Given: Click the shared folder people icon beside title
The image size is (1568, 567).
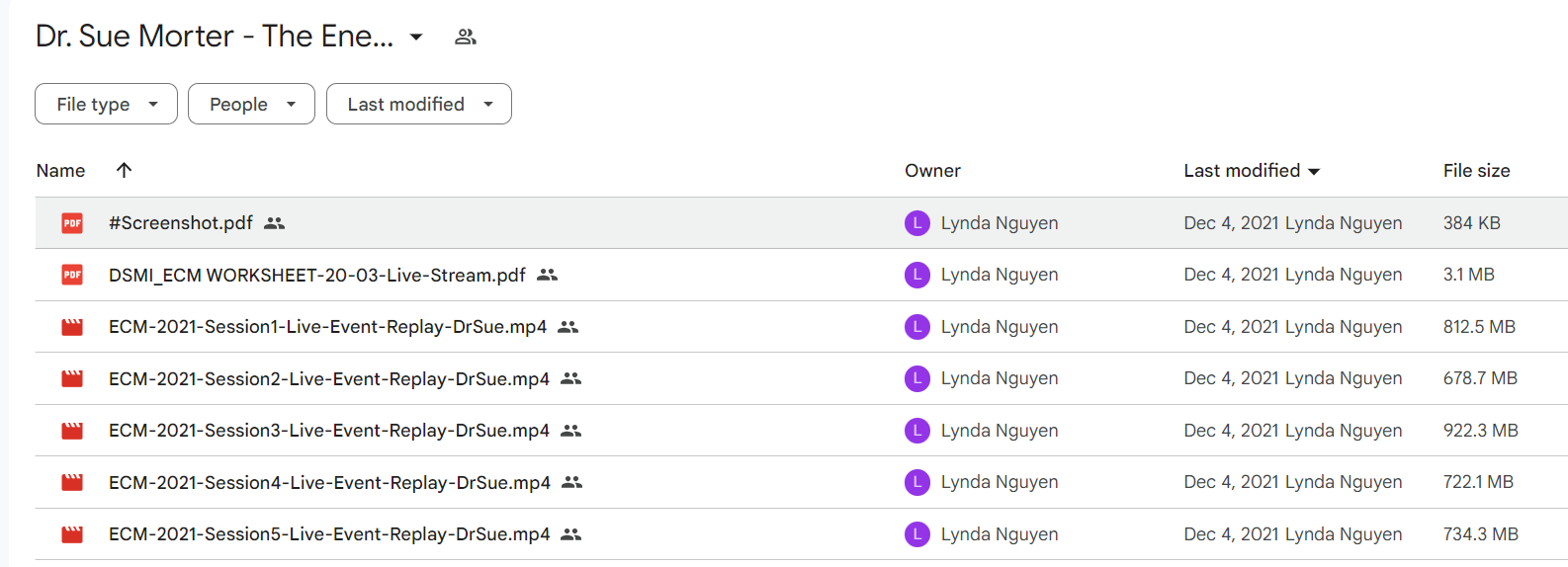Looking at the screenshot, I should [466, 37].
